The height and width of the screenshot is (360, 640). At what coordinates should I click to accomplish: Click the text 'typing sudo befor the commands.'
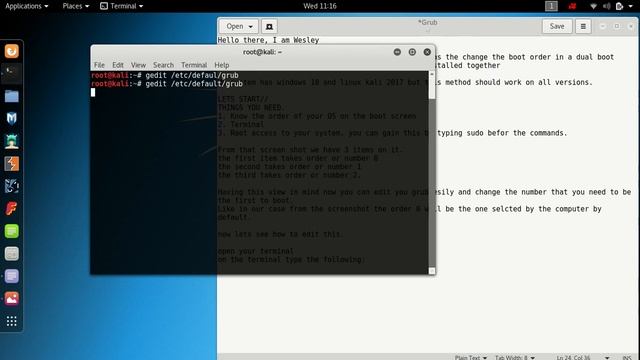[502, 133]
